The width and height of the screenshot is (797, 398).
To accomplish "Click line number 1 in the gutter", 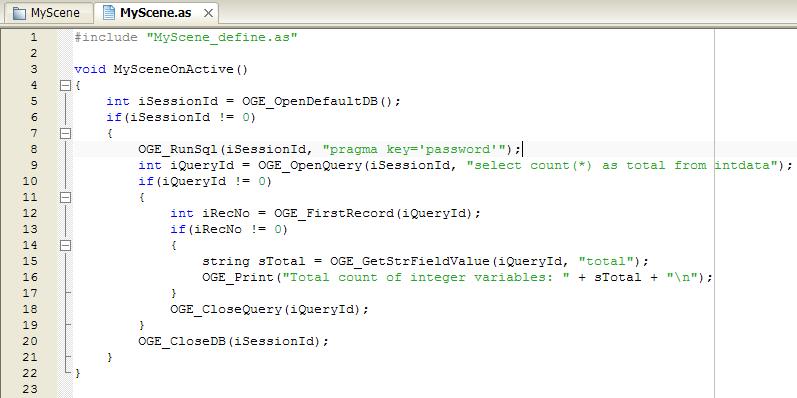I will pos(34,37).
